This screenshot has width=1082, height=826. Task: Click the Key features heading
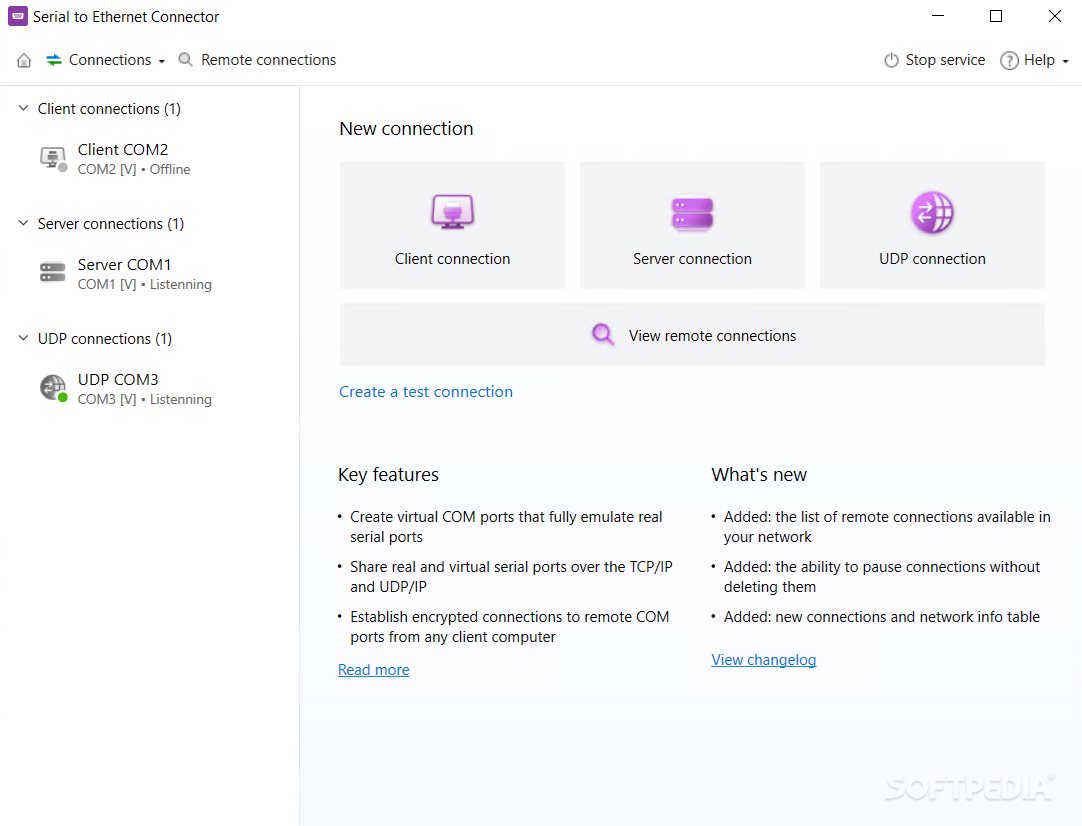388,475
